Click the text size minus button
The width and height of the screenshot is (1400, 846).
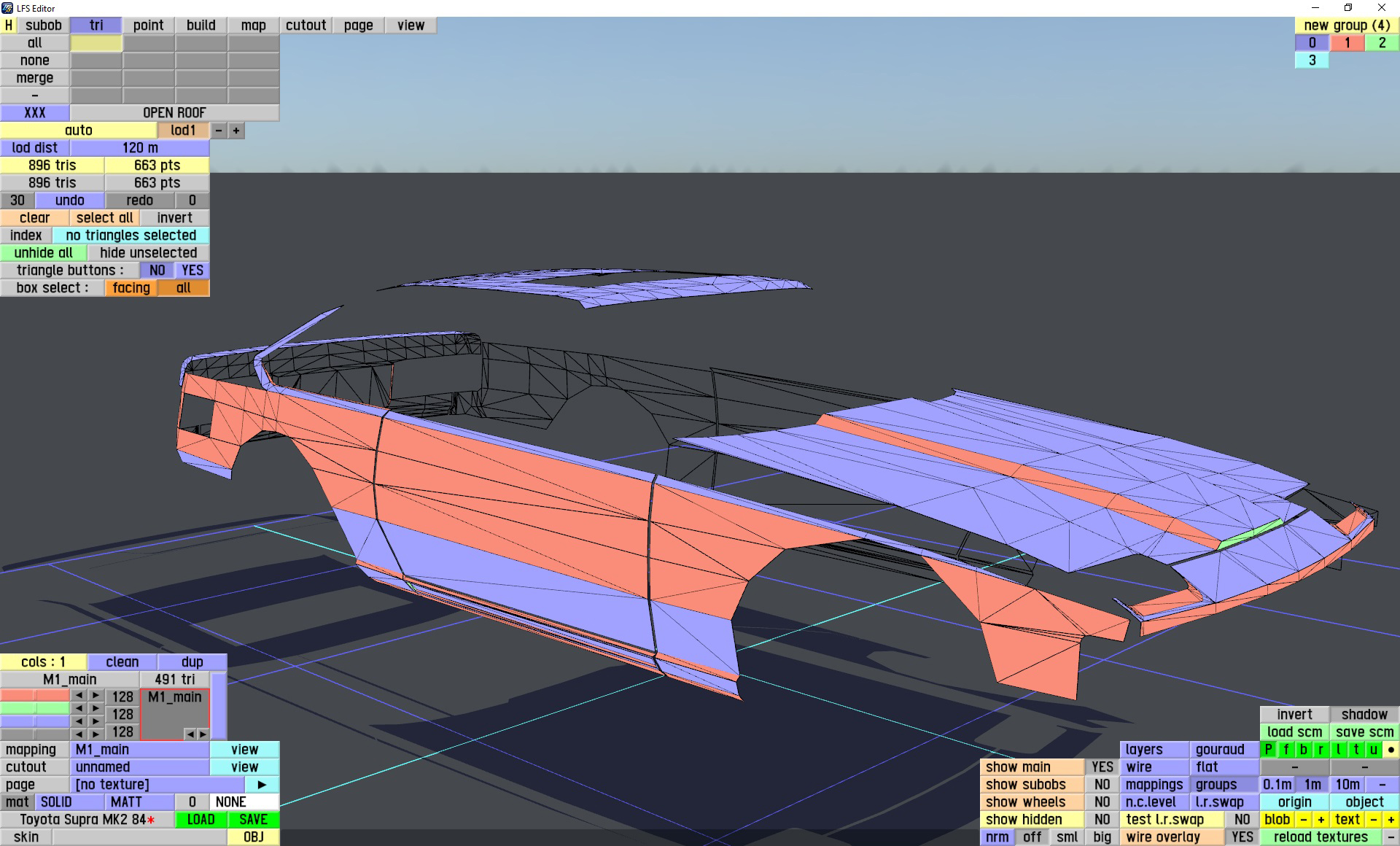[x=1373, y=819]
